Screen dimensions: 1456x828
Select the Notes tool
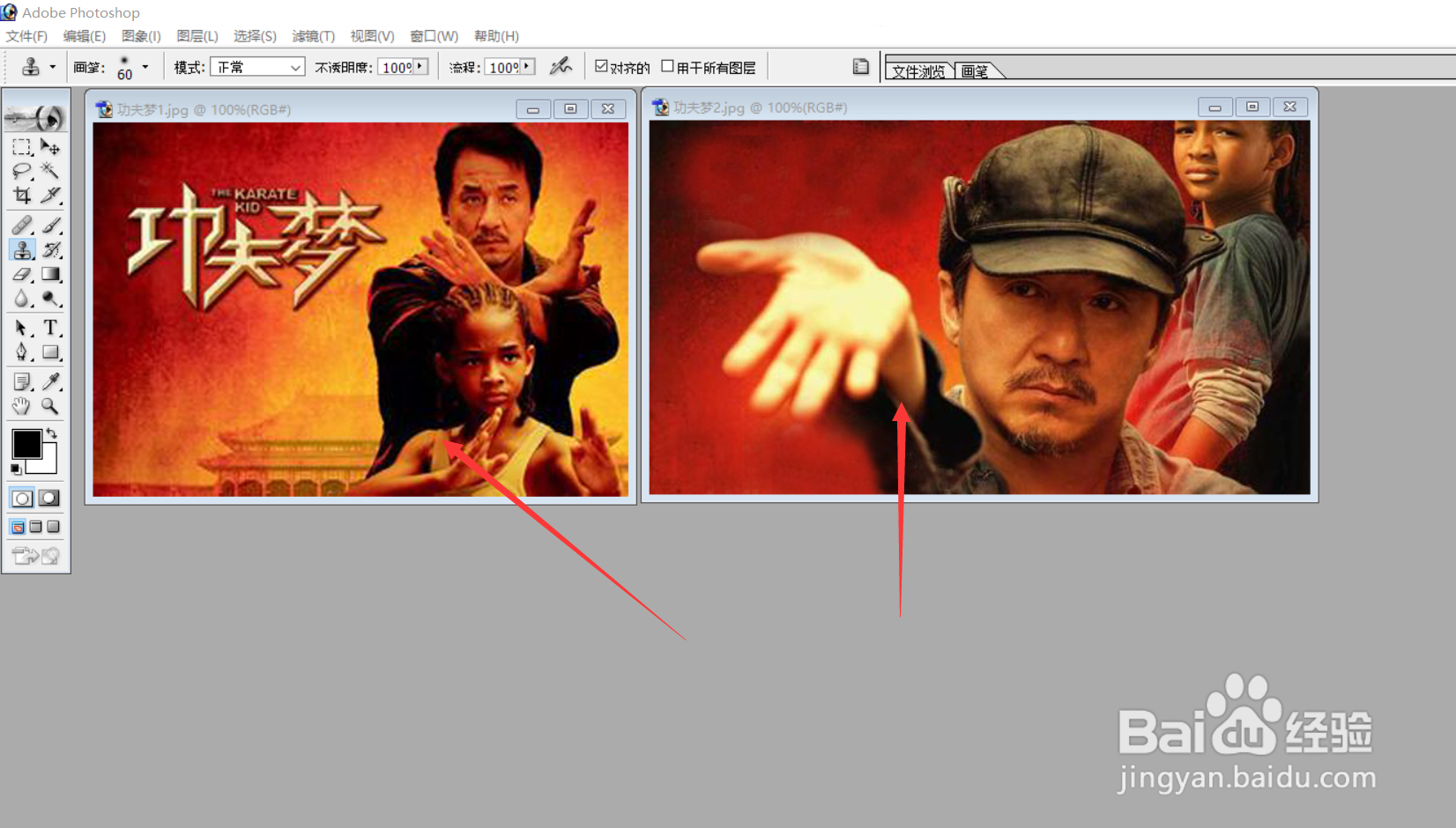22,381
